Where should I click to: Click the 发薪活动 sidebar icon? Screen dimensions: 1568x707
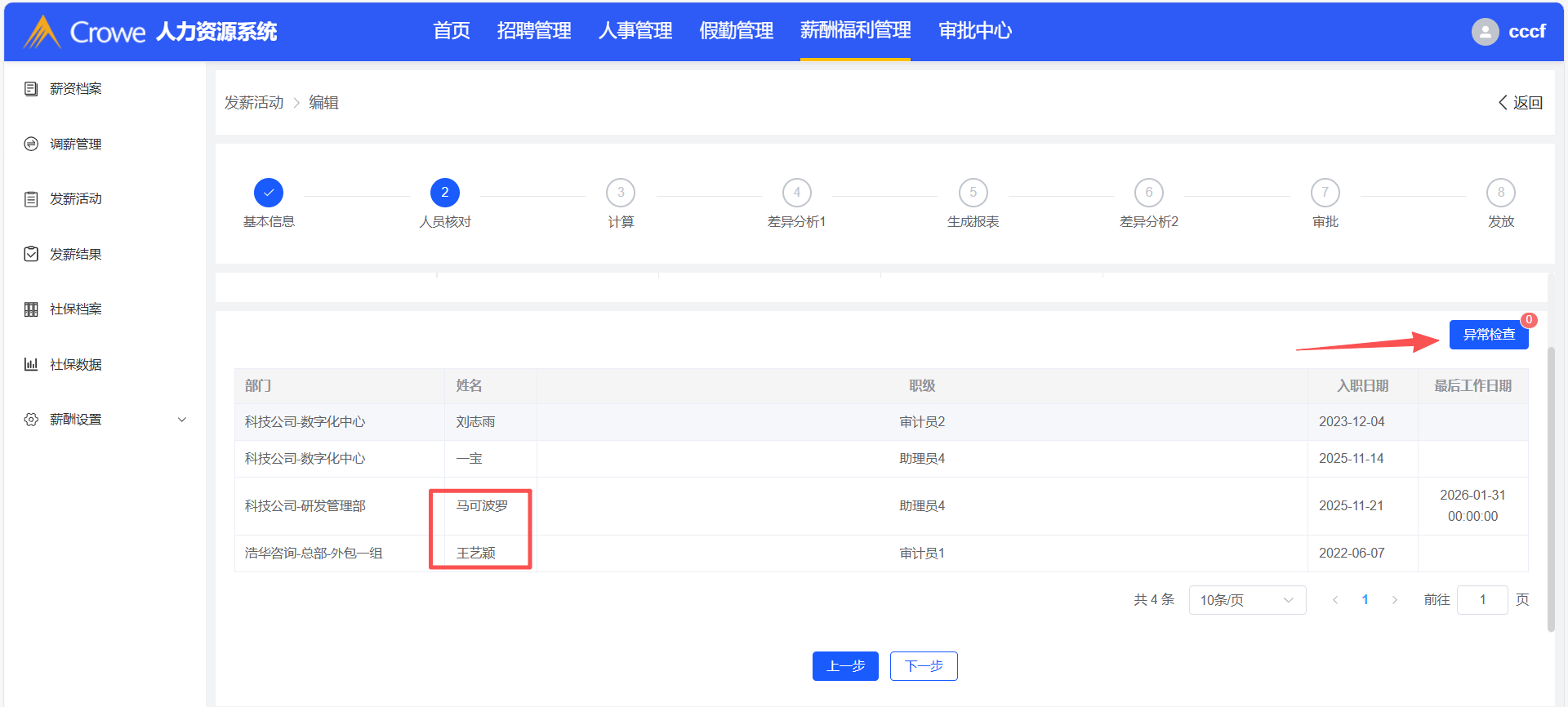pyautogui.click(x=31, y=199)
